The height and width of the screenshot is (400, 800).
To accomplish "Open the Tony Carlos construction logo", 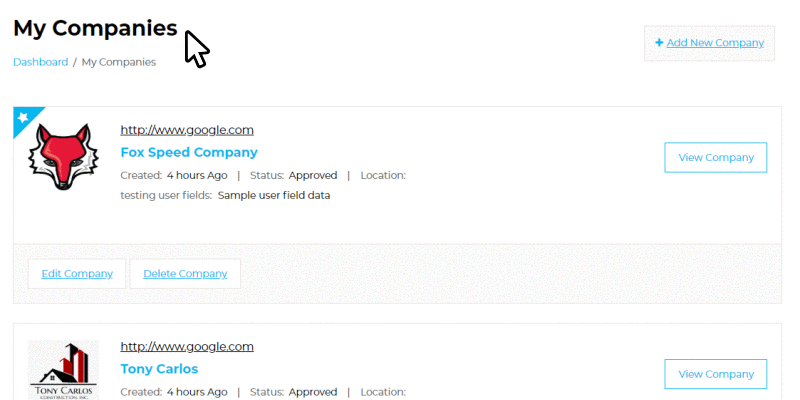I will (x=63, y=370).
